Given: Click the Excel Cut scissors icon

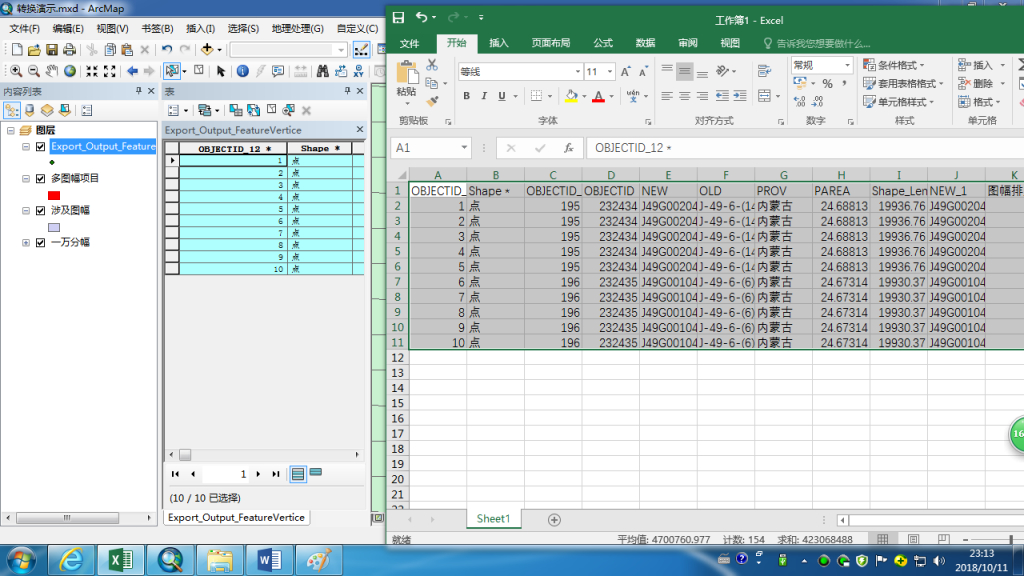Looking at the screenshot, I should click(x=432, y=65).
